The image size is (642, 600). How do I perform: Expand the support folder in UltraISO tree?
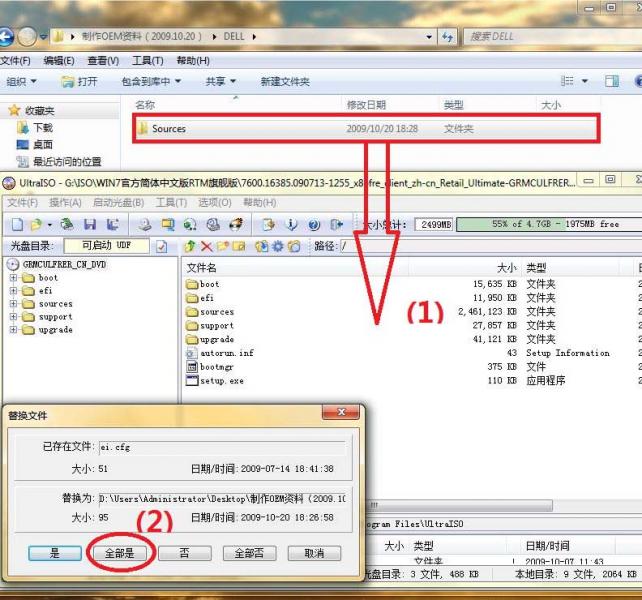pos(13,317)
